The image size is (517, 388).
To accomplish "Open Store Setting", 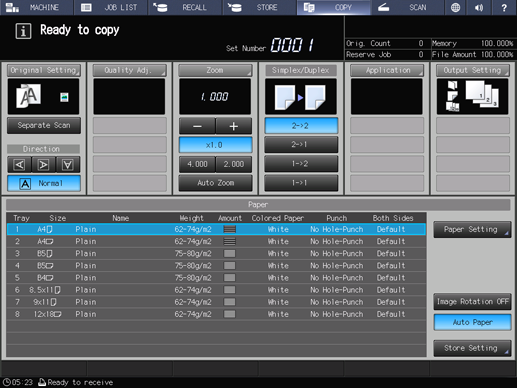I will (472, 348).
